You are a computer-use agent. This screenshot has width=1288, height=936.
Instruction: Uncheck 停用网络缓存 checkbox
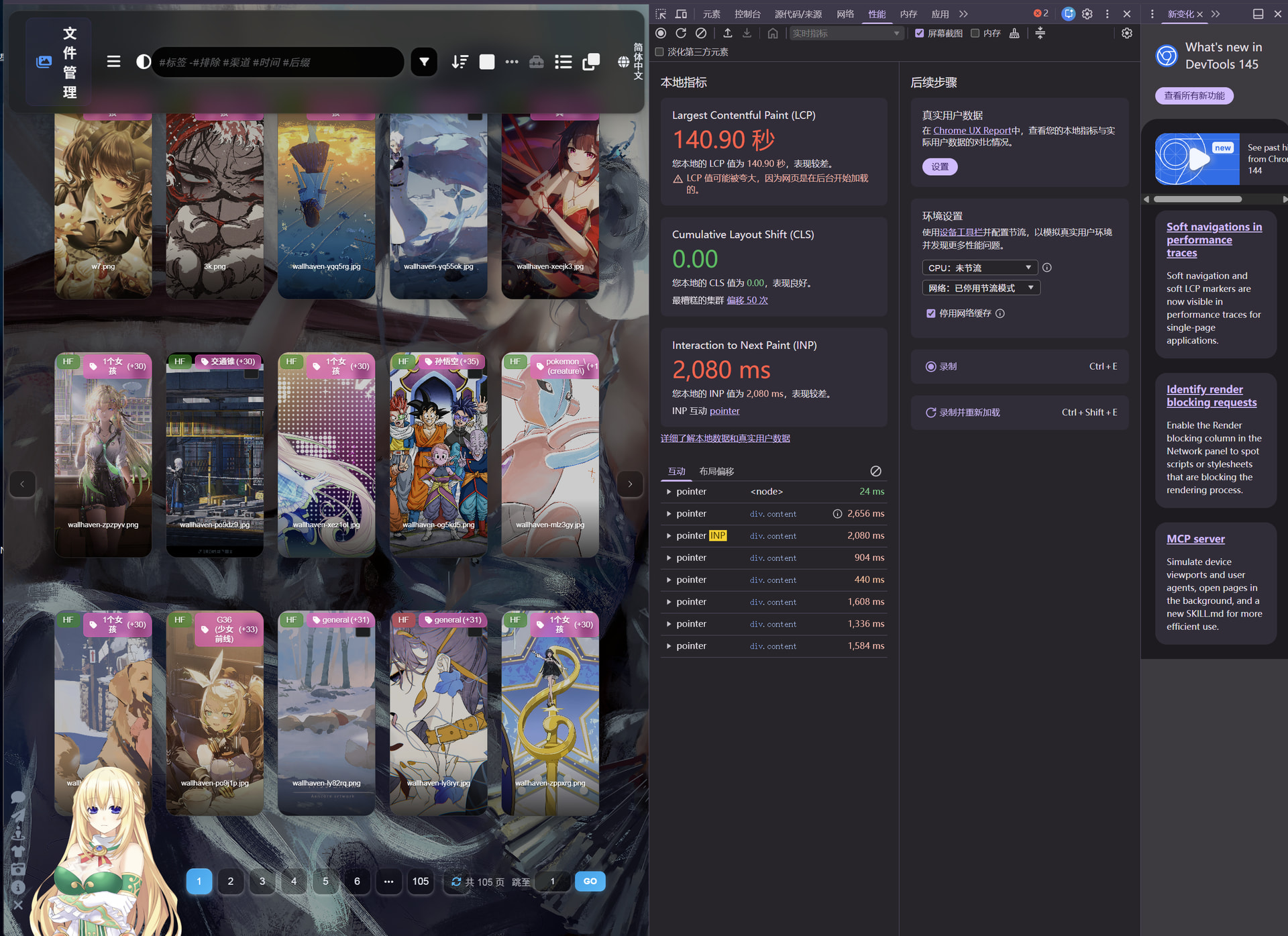pos(931,313)
